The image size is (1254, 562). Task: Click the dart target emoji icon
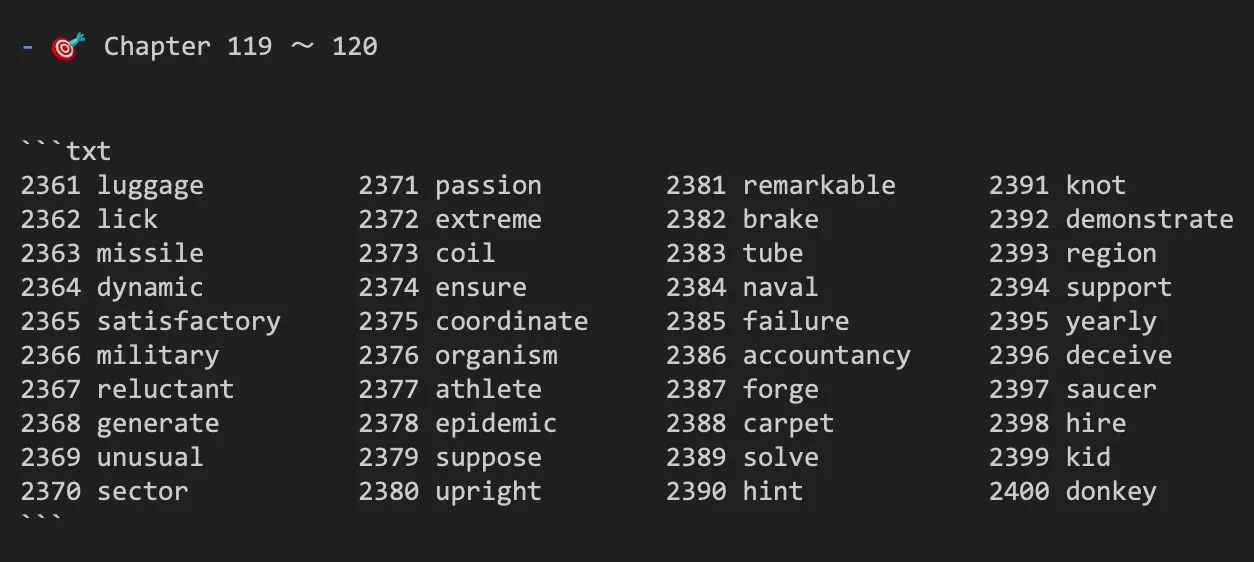pos(69,46)
